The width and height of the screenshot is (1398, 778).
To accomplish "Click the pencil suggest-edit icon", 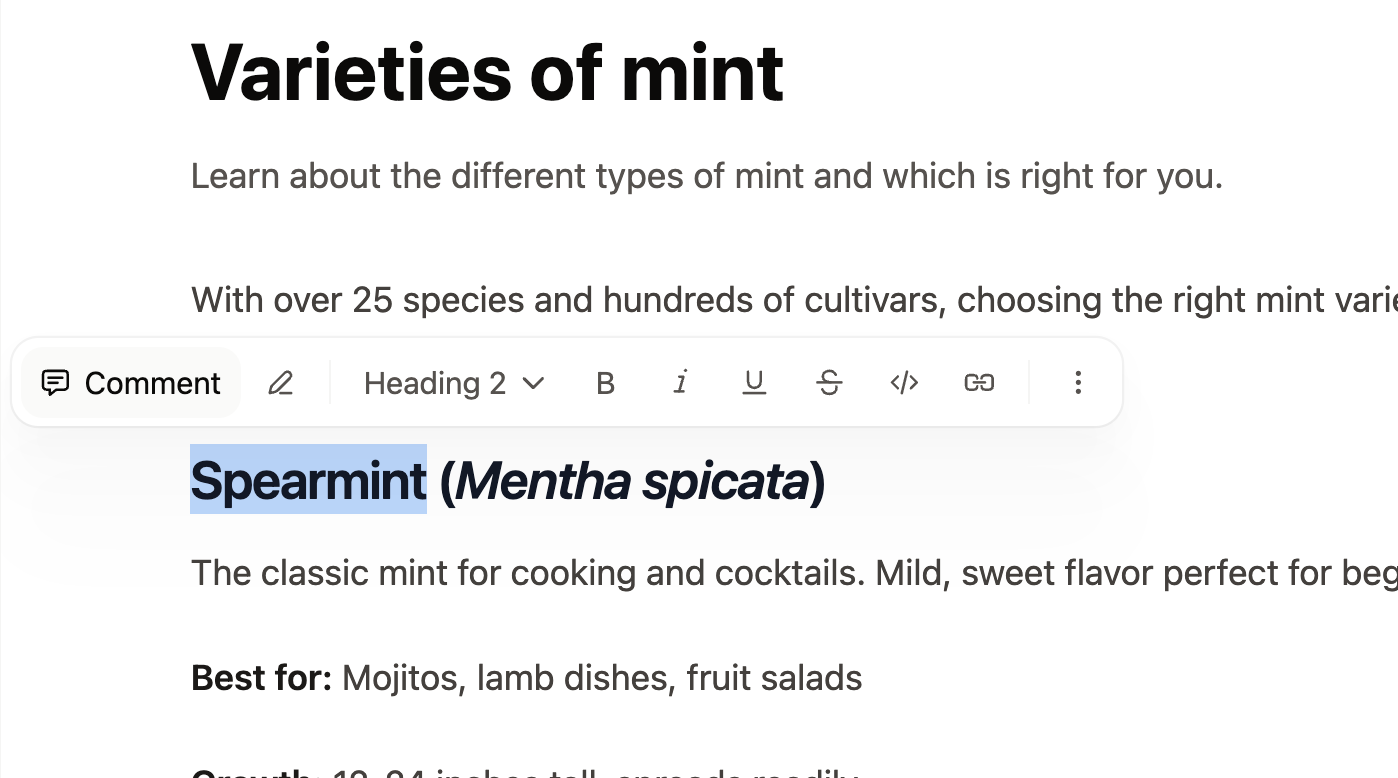I will [280, 382].
